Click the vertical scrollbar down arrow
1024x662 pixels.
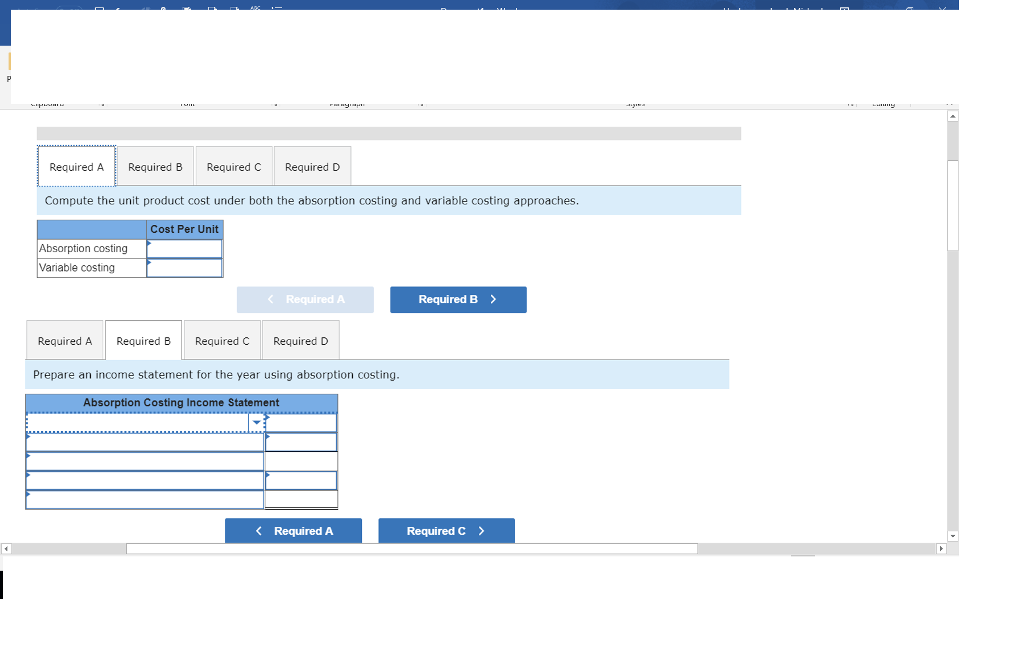pyautogui.click(x=953, y=536)
